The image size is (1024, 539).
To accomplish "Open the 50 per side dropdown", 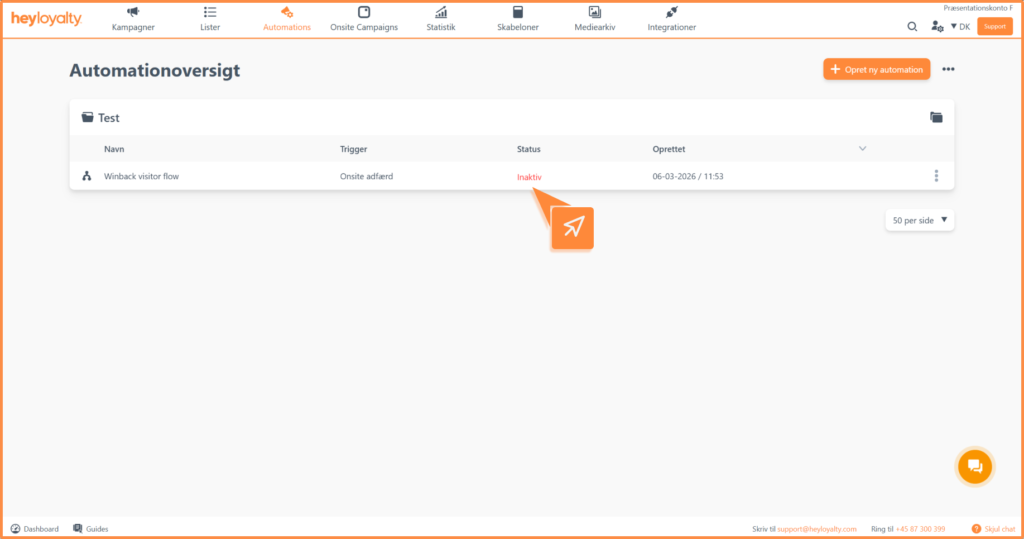I will pyautogui.click(x=919, y=220).
